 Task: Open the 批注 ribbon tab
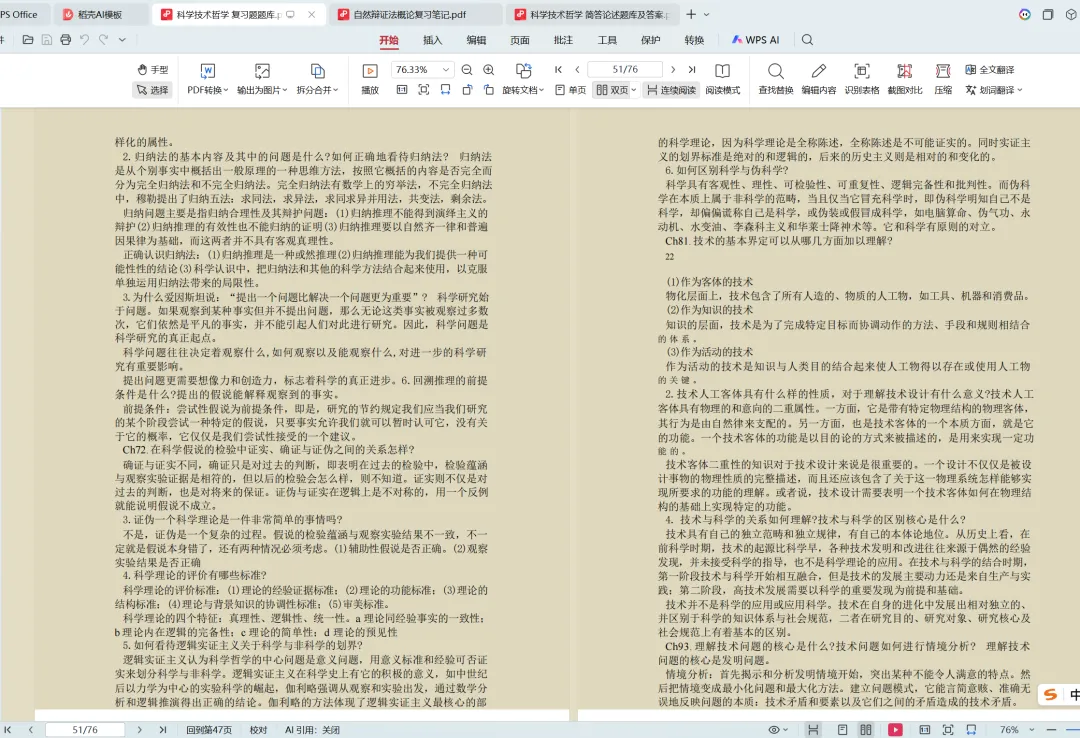pos(563,40)
